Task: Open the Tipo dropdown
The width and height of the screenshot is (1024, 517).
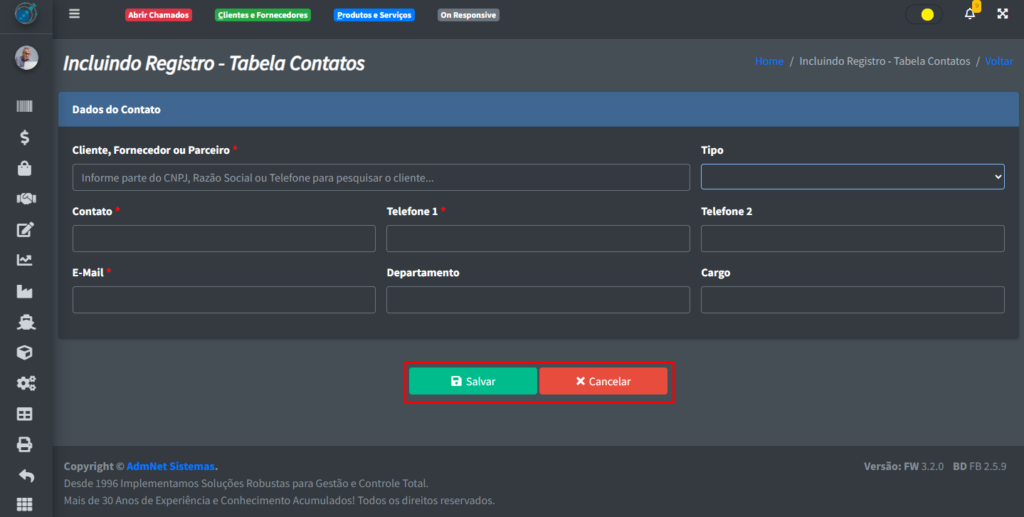Action: [852, 177]
